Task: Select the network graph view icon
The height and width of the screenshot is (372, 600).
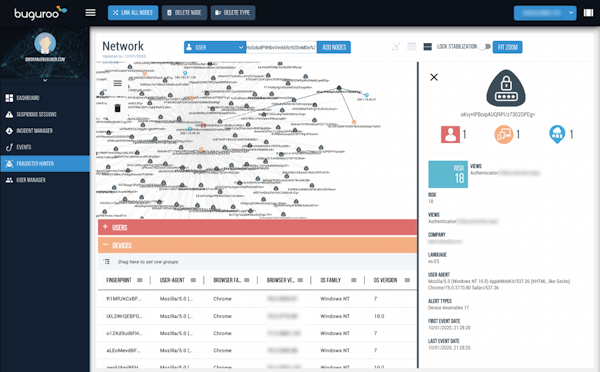Action: coord(396,47)
